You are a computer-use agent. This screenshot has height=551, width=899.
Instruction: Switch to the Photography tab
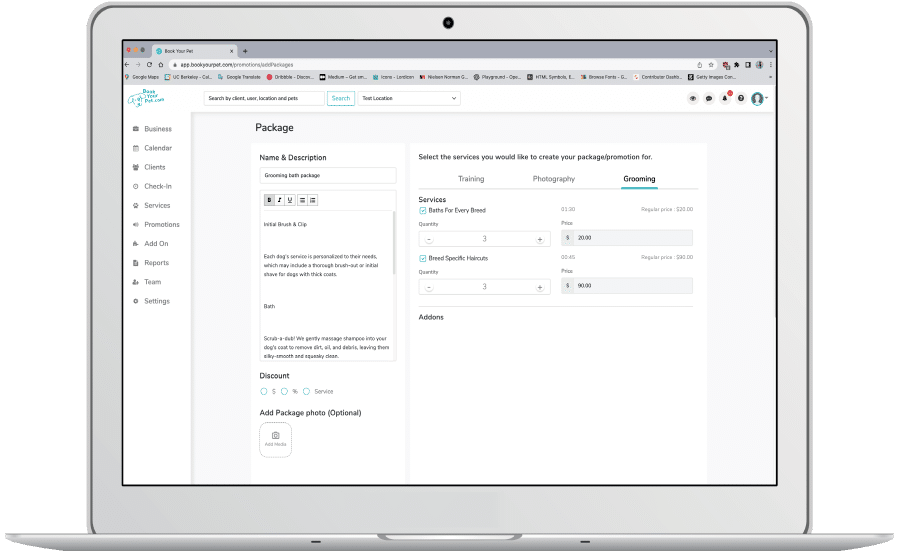554,179
